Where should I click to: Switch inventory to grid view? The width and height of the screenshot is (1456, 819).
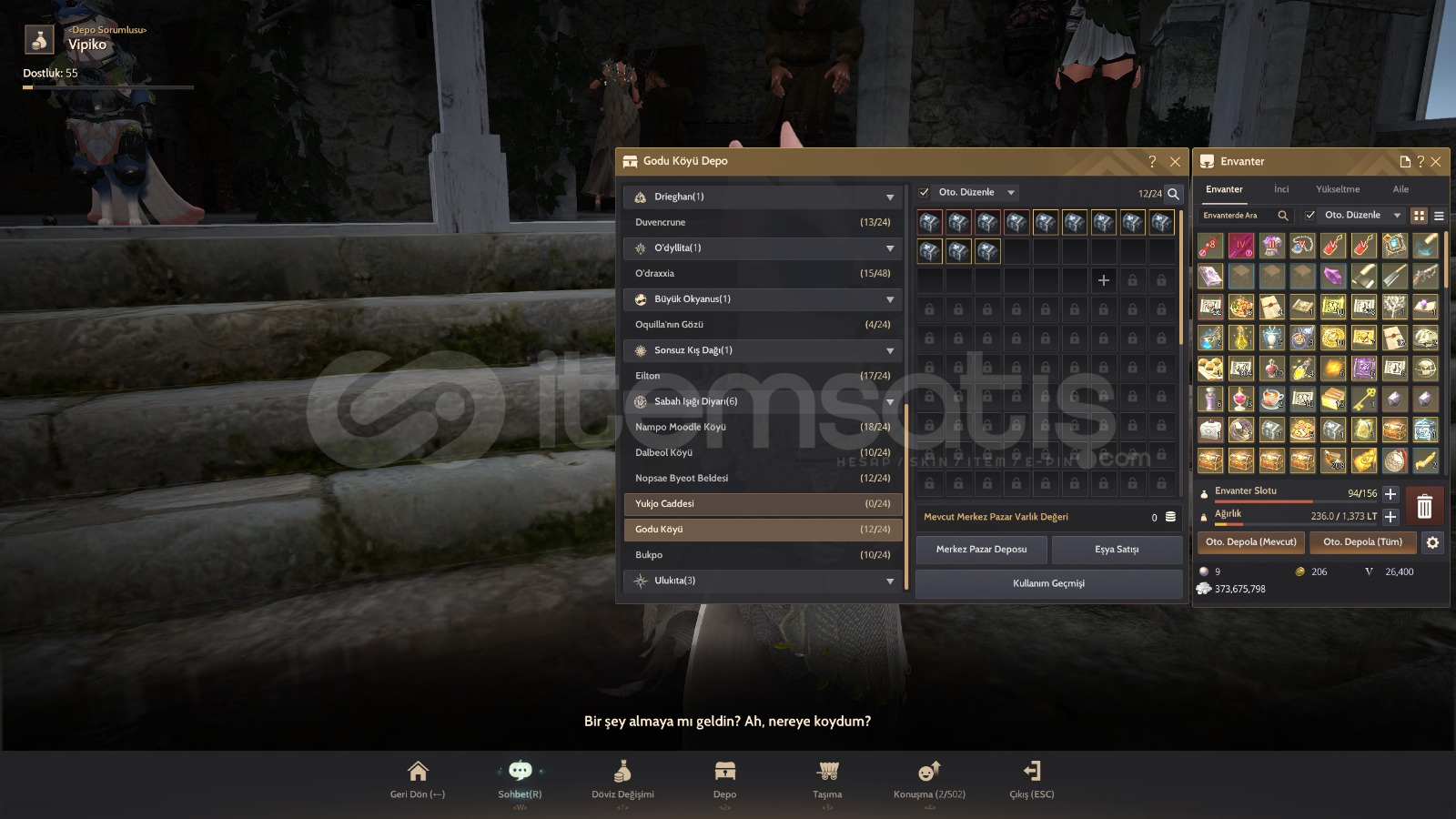click(x=1419, y=216)
